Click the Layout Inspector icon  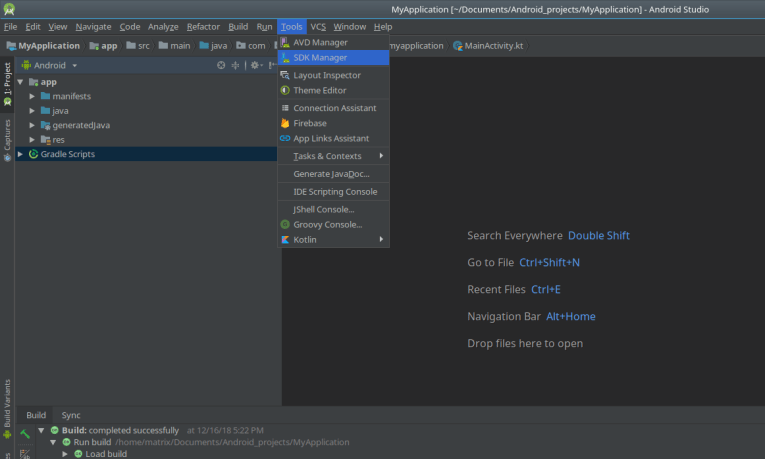[x=285, y=76]
